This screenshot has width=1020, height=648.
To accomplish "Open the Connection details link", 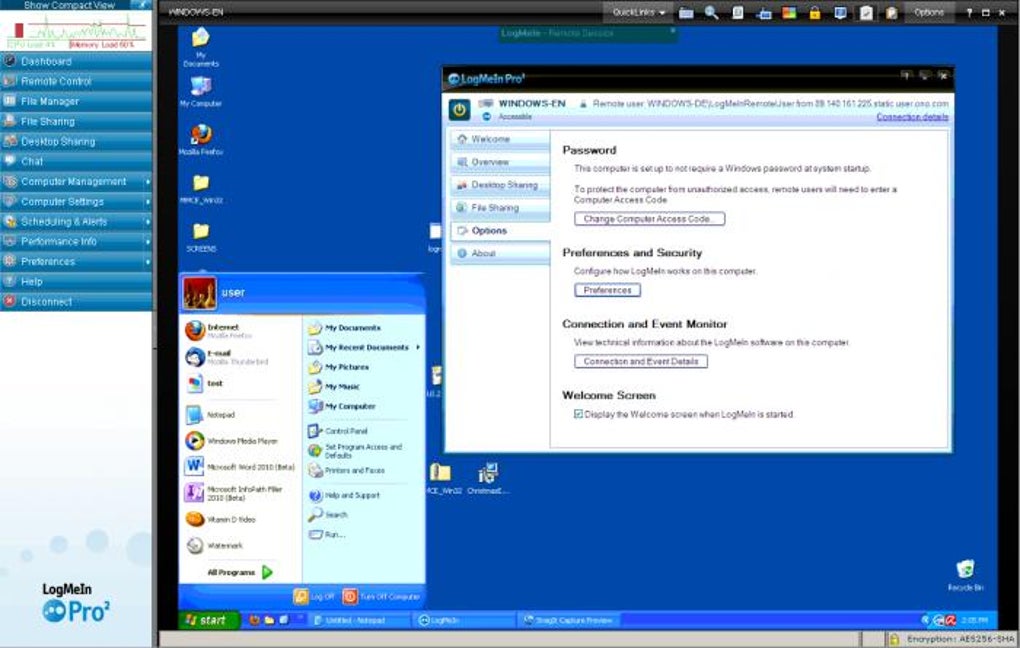I will 912,117.
